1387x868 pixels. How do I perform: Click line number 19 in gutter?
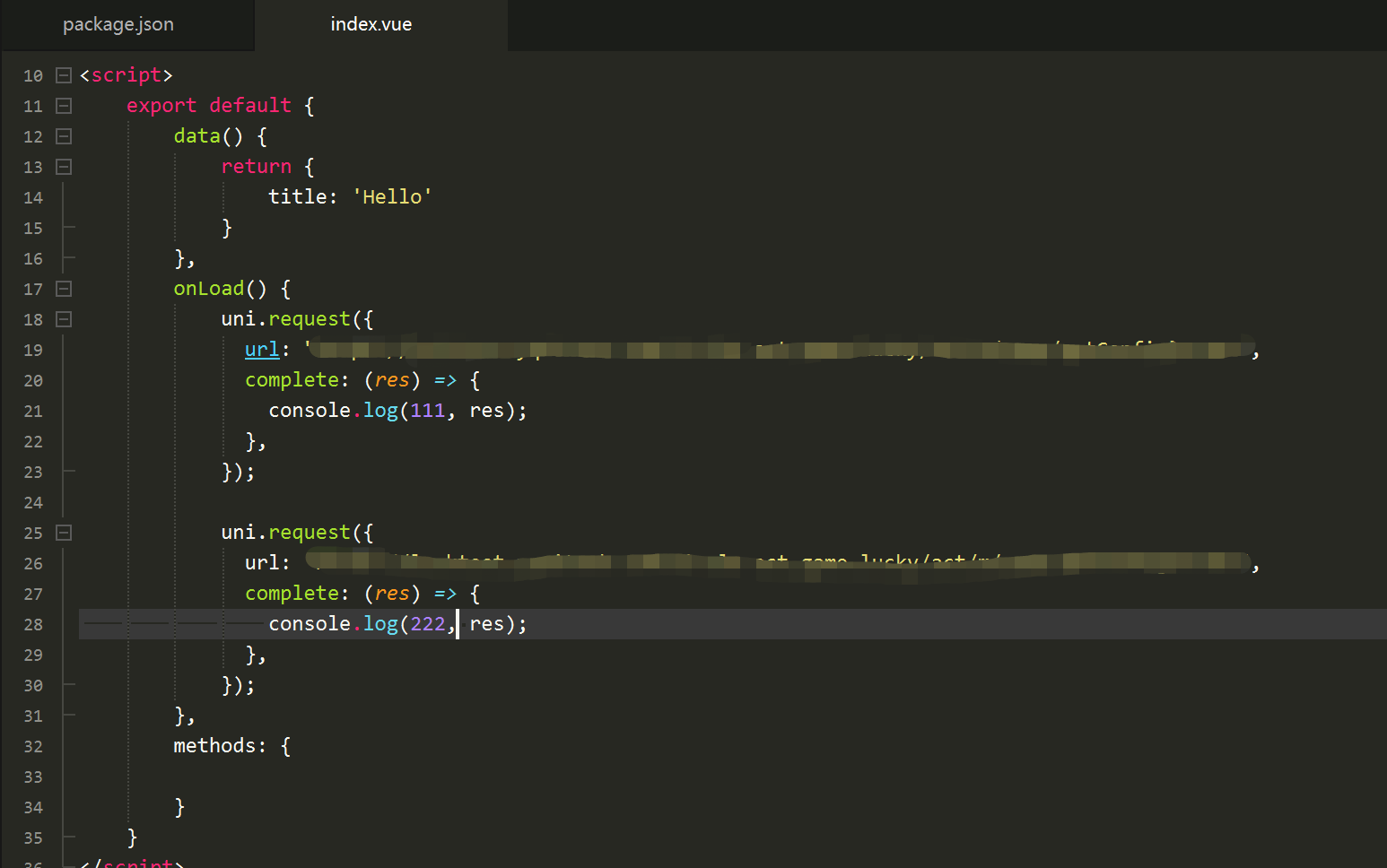pos(33,351)
